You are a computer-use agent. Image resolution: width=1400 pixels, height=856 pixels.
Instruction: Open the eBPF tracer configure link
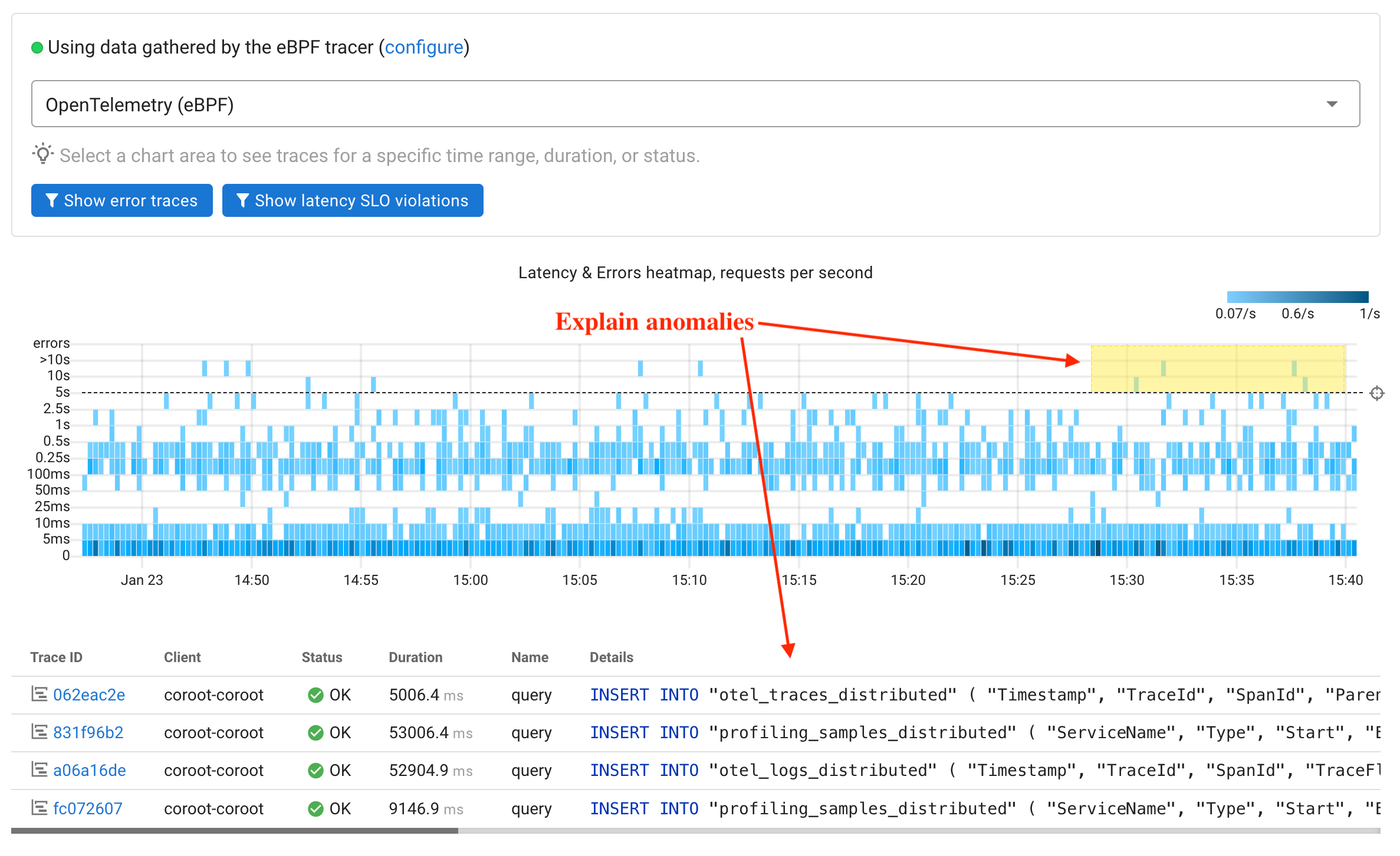(424, 46)
